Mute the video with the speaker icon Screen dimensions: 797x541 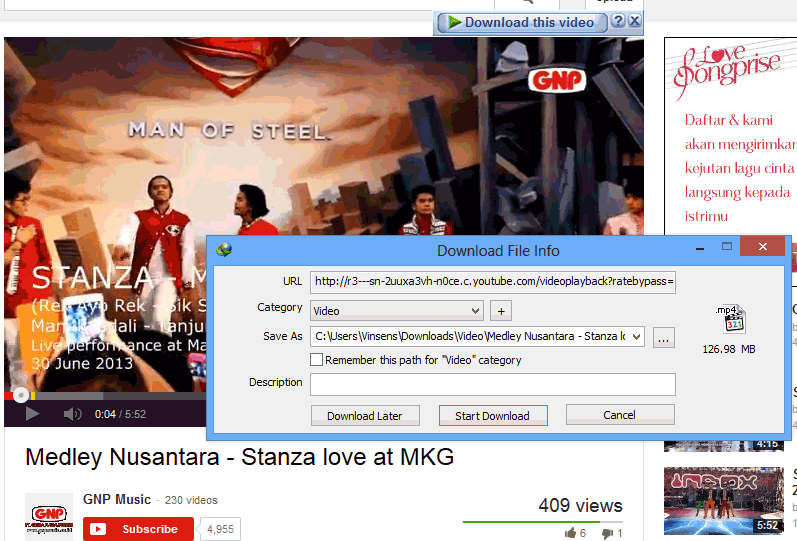click(72, 414)
